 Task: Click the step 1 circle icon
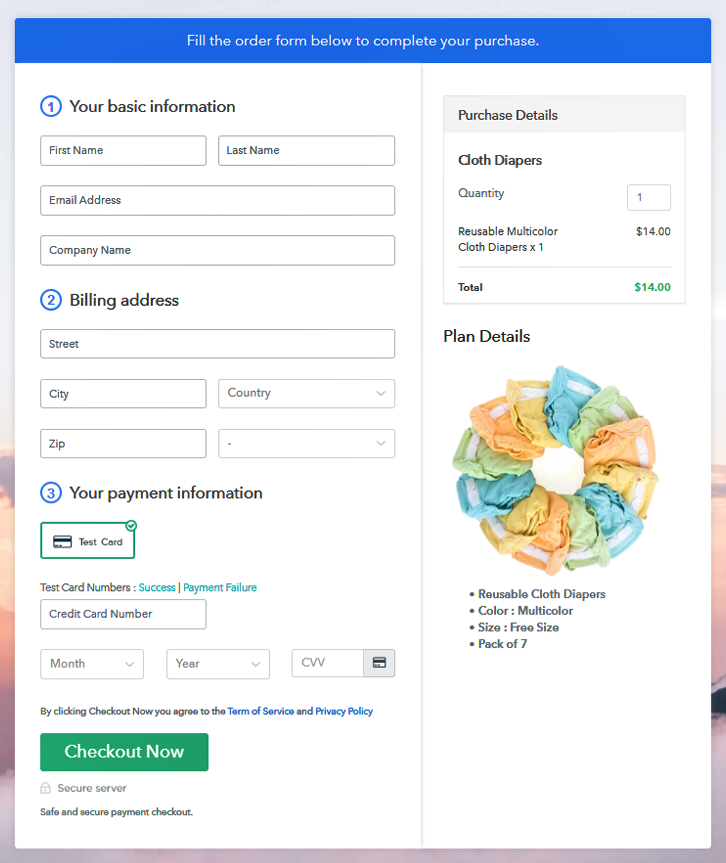pyautogui.click(x=51, y=106)
